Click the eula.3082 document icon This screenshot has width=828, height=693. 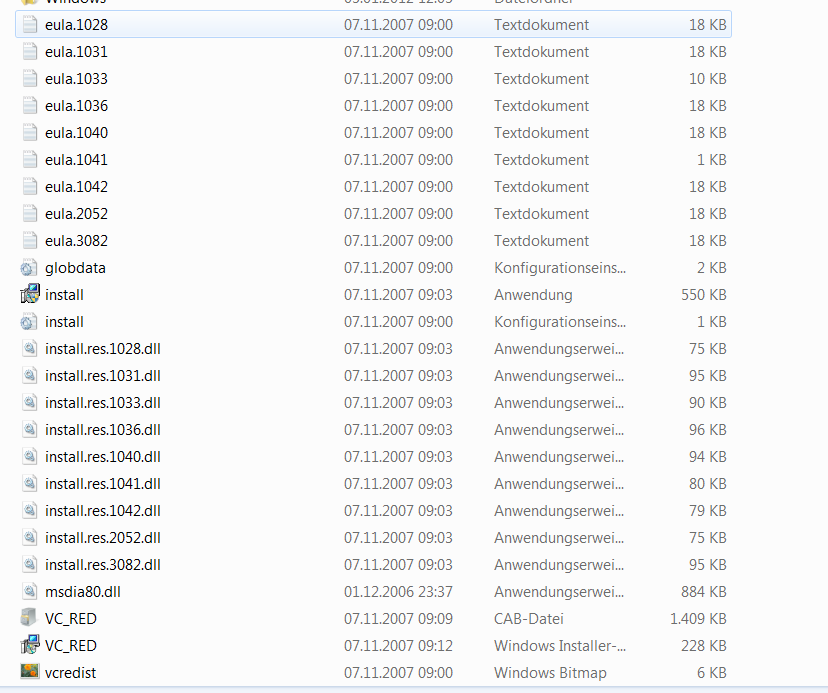click(x=30, y=241)
